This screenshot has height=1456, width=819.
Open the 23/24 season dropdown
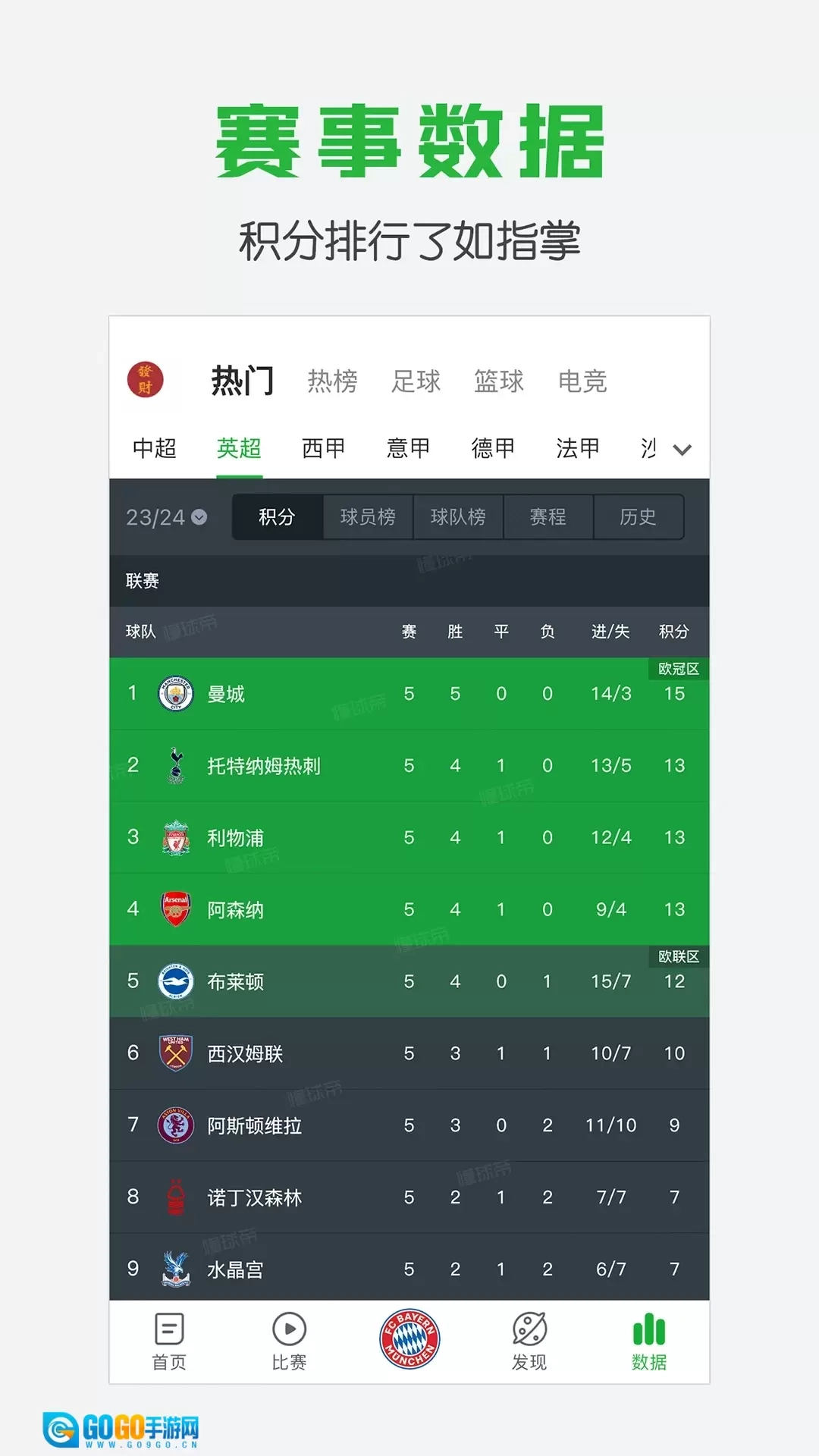pos(166,517)
